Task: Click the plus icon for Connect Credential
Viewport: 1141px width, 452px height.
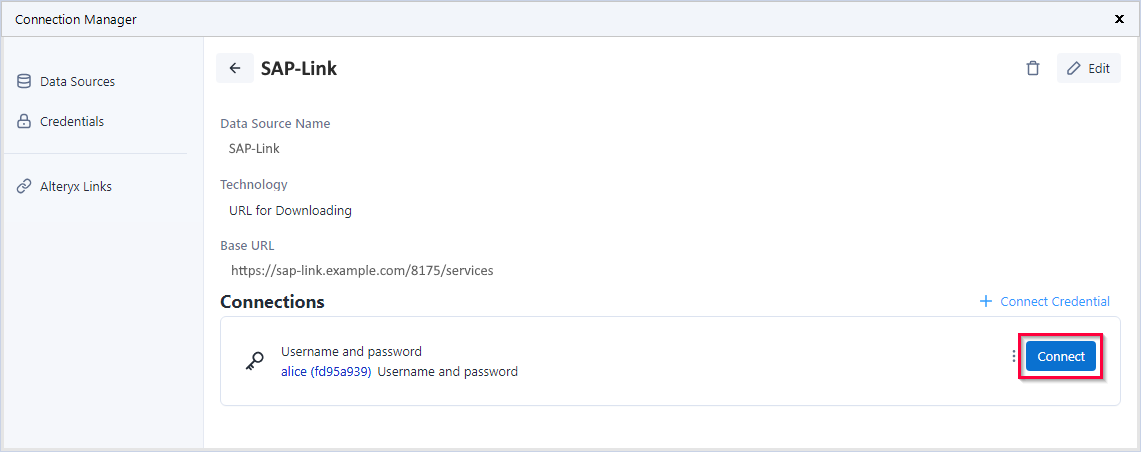Action: click(986, 301)
